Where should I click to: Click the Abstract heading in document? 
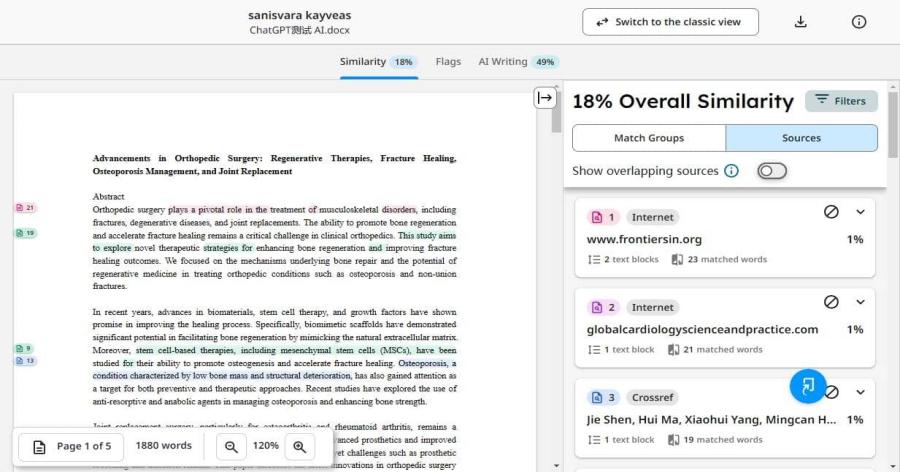(x=108, y=196)
